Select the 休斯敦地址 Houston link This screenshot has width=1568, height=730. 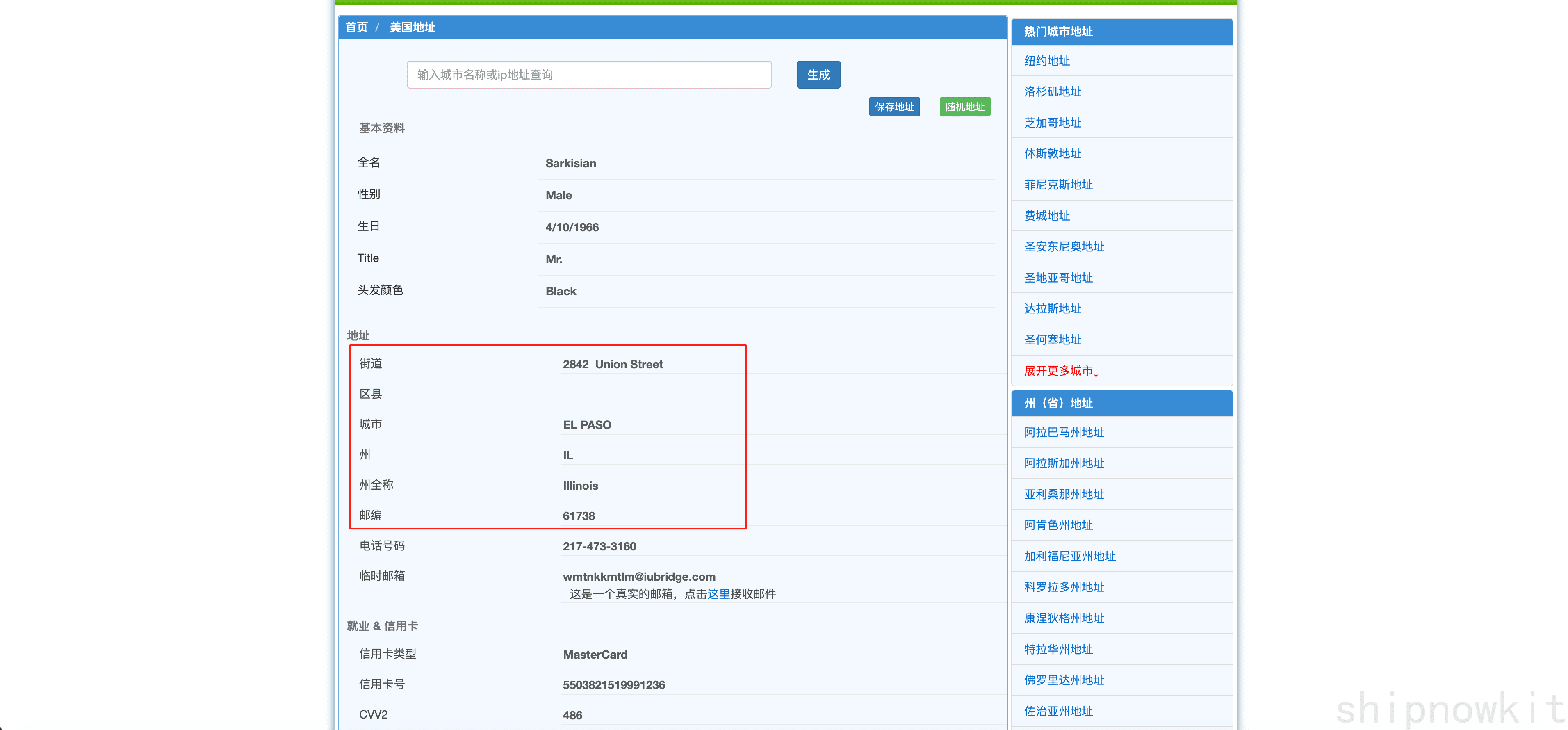coord(1052,153)
